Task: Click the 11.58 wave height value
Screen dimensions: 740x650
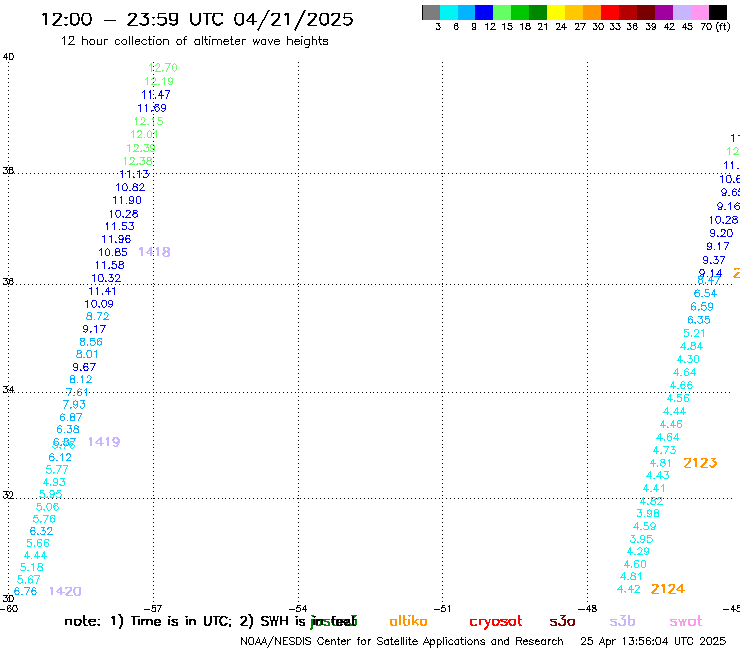Action: pos(109,265)
